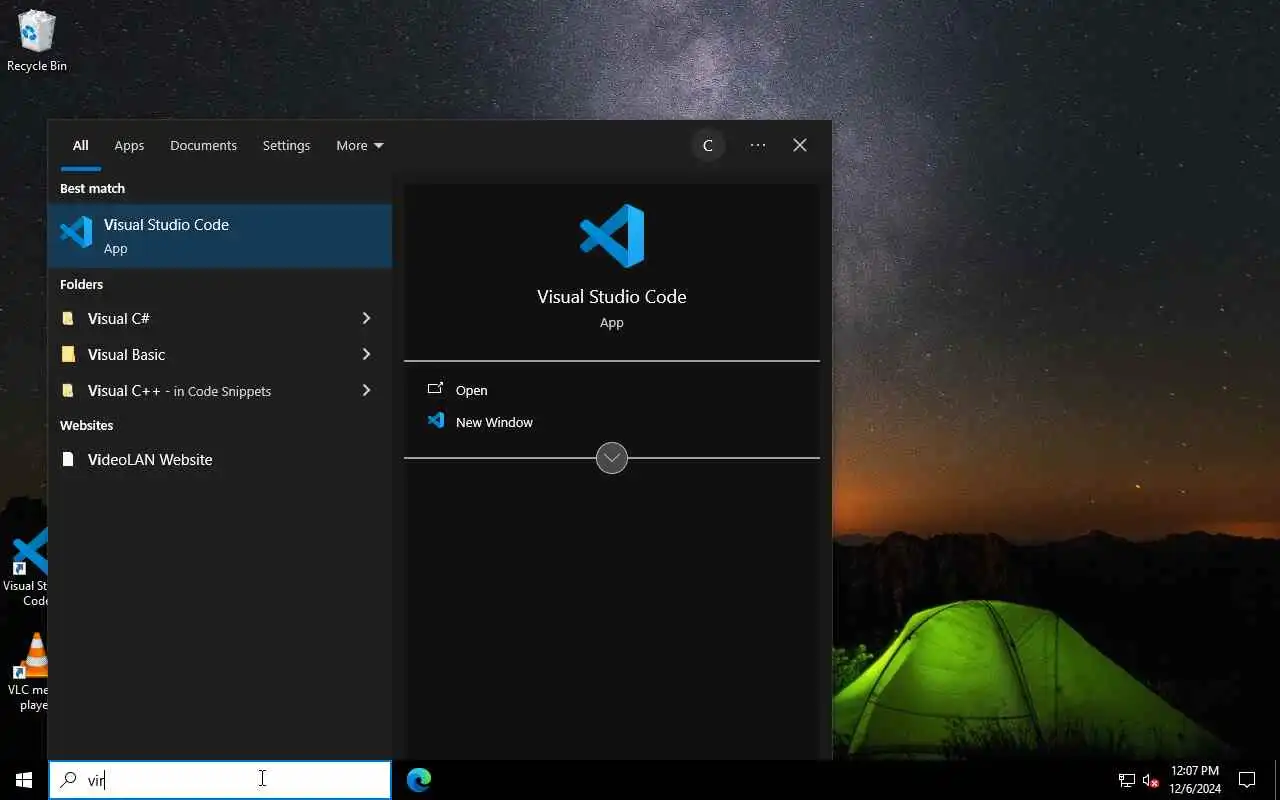Expand Visual Basic folder details arrow
Image resolution: width=1280 pixels, height=800 pixels.
tap(366, 354)
